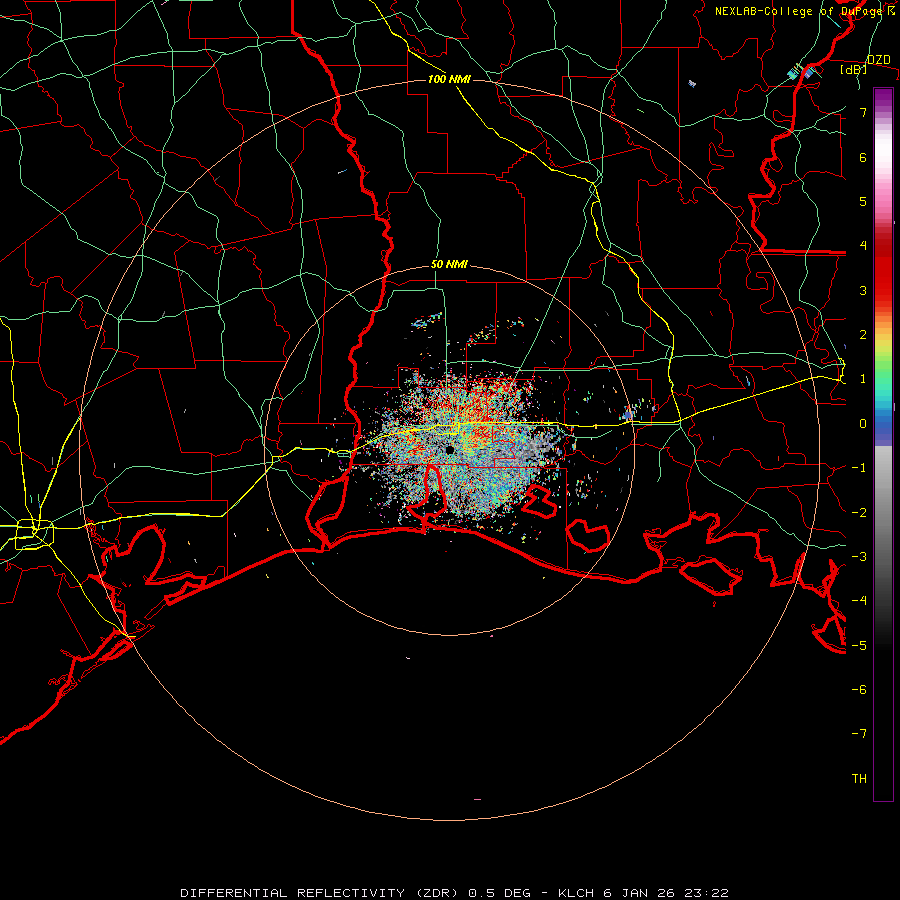Click the "0" value on the color scale
Image resolution: width=900 pixels, height=900 pixels.
(x=863, y=424)
